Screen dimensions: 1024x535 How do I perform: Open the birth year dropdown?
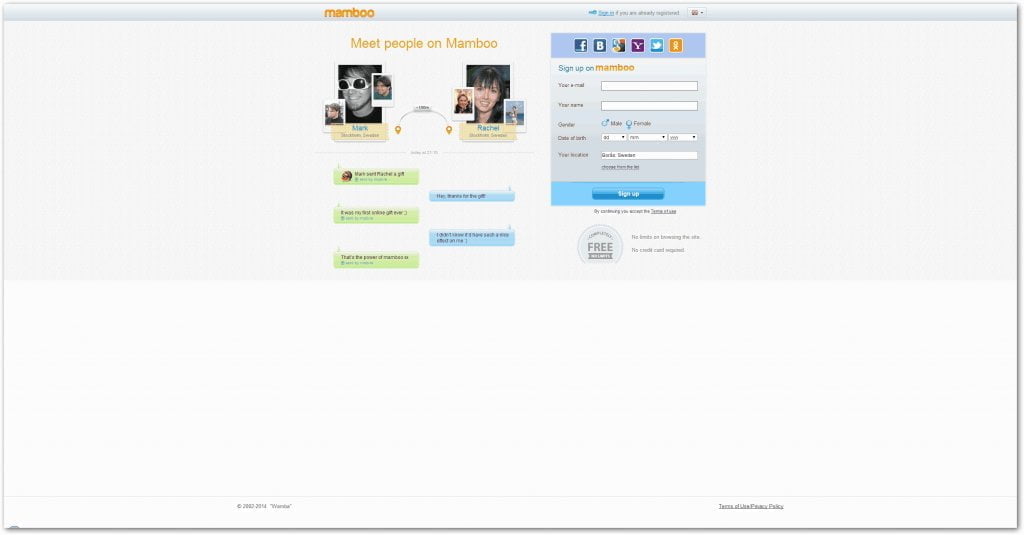pyautogui.click(x=682, y=137)
